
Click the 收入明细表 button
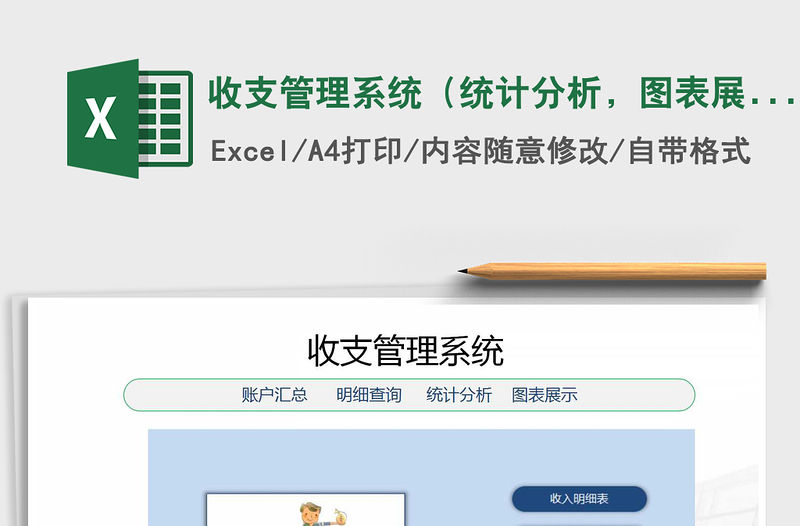coord(579,498)
